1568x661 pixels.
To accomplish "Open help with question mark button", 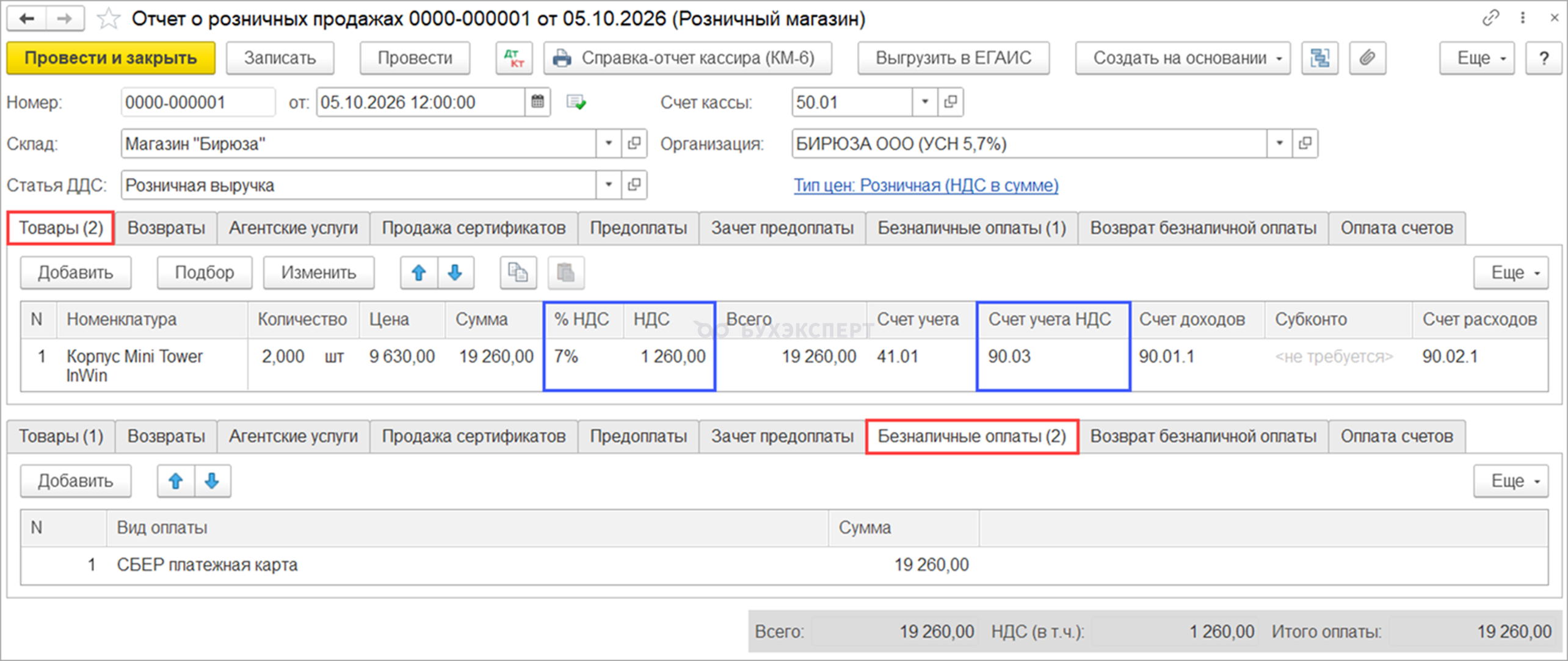I will 1544,58.
